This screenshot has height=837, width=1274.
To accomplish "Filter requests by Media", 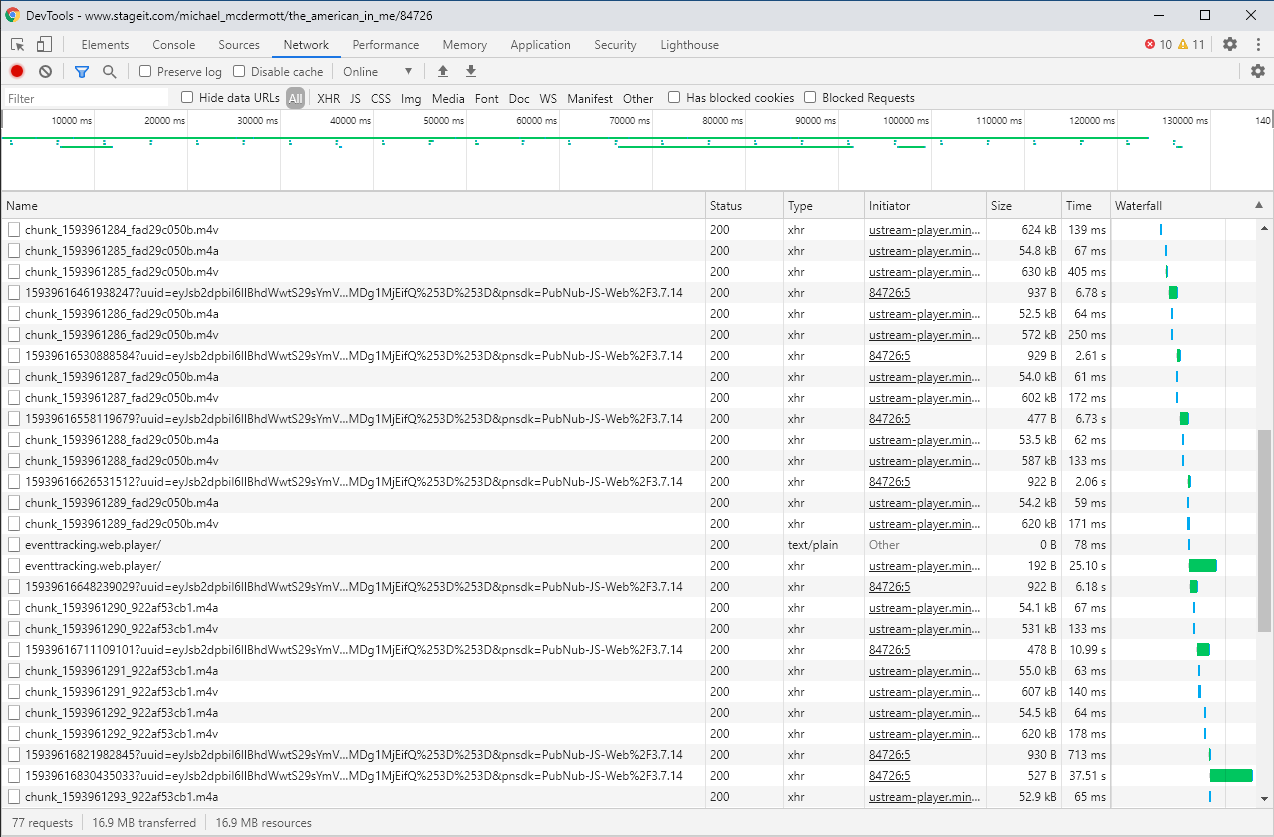I will 448,98.
